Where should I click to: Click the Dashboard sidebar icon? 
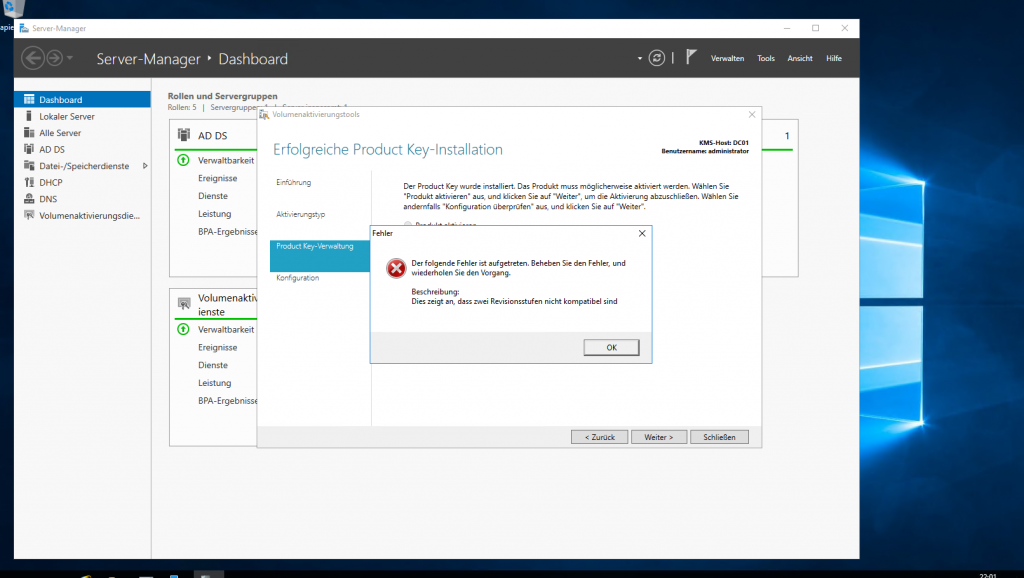coord(29,99)
